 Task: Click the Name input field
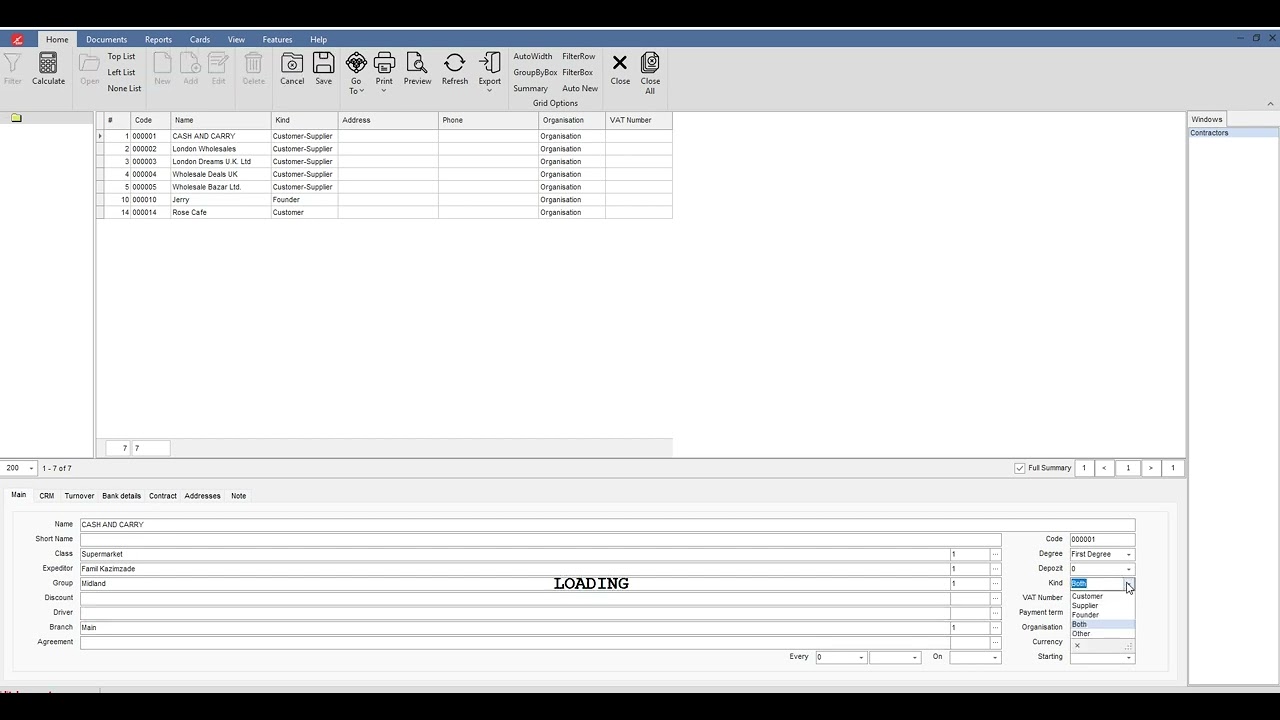pyautogui.click(x=607, y=525)
